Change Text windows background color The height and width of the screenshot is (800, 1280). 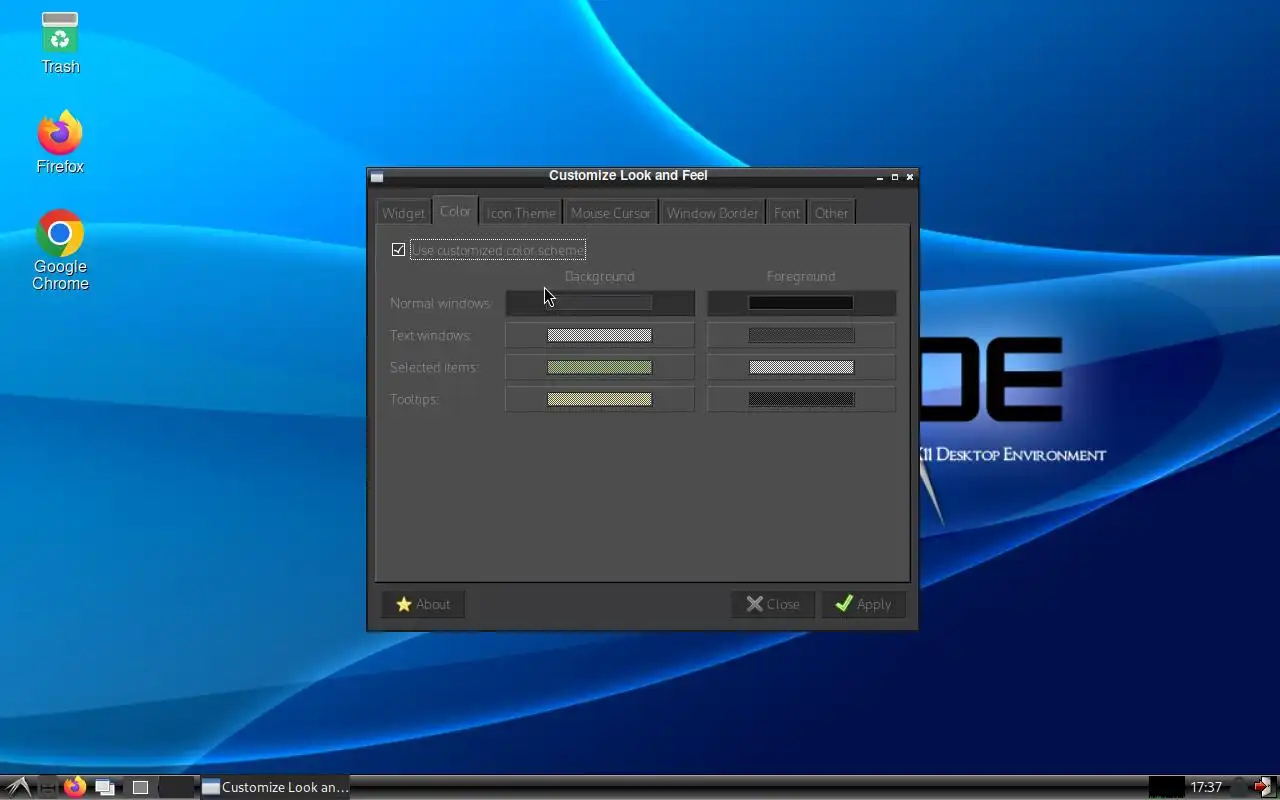point(600,335)
